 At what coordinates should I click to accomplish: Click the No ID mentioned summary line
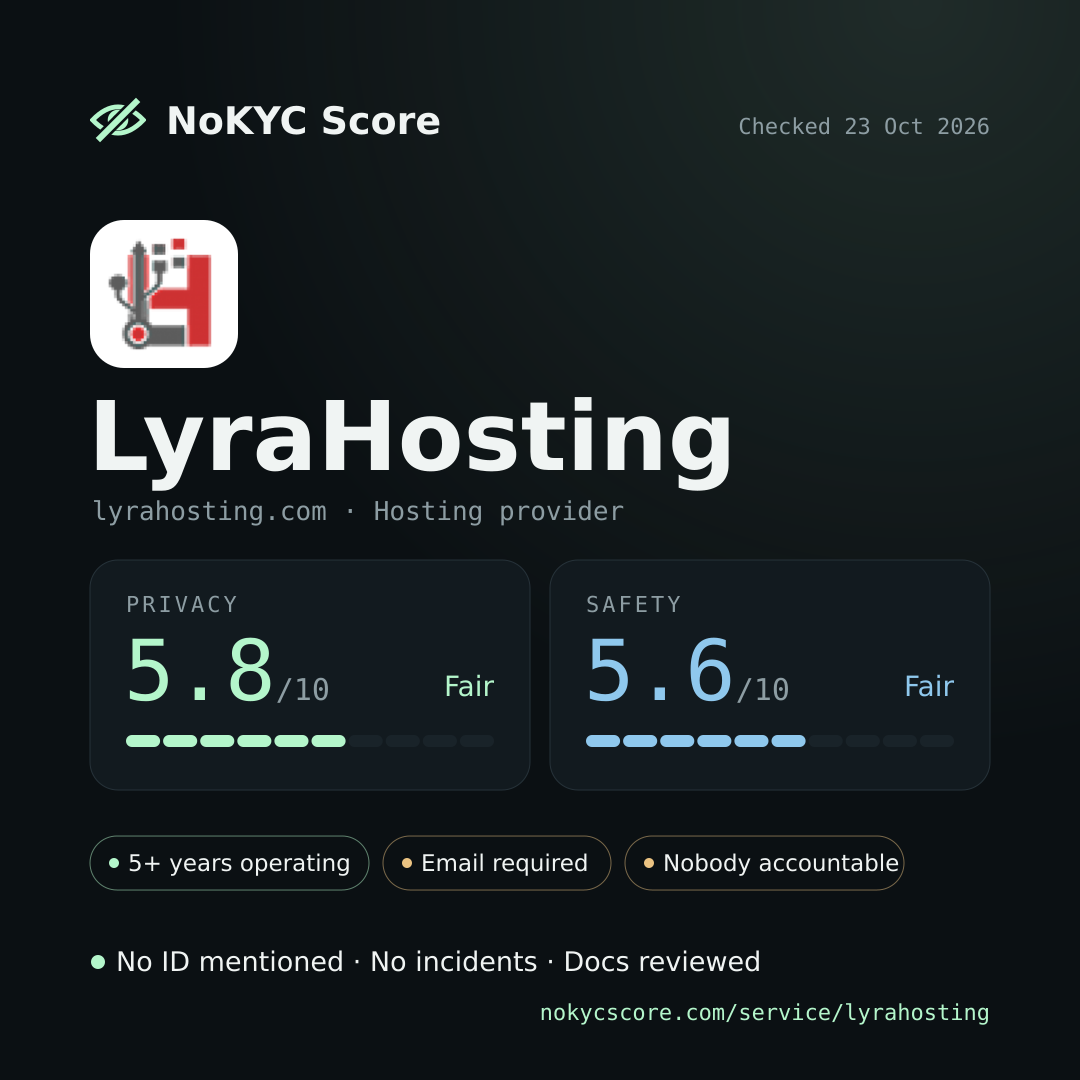[x=438, y=962]
